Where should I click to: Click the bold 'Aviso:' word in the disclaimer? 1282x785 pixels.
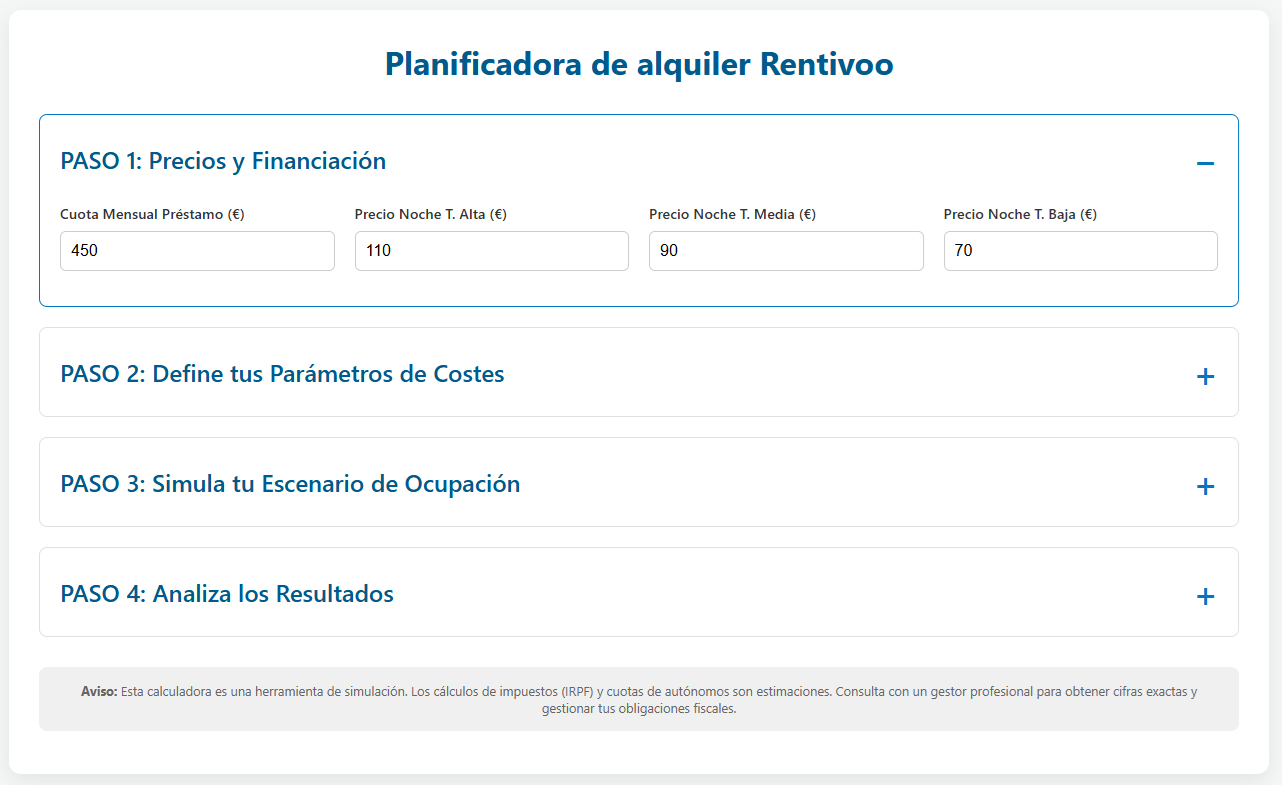tap(99, 692)
